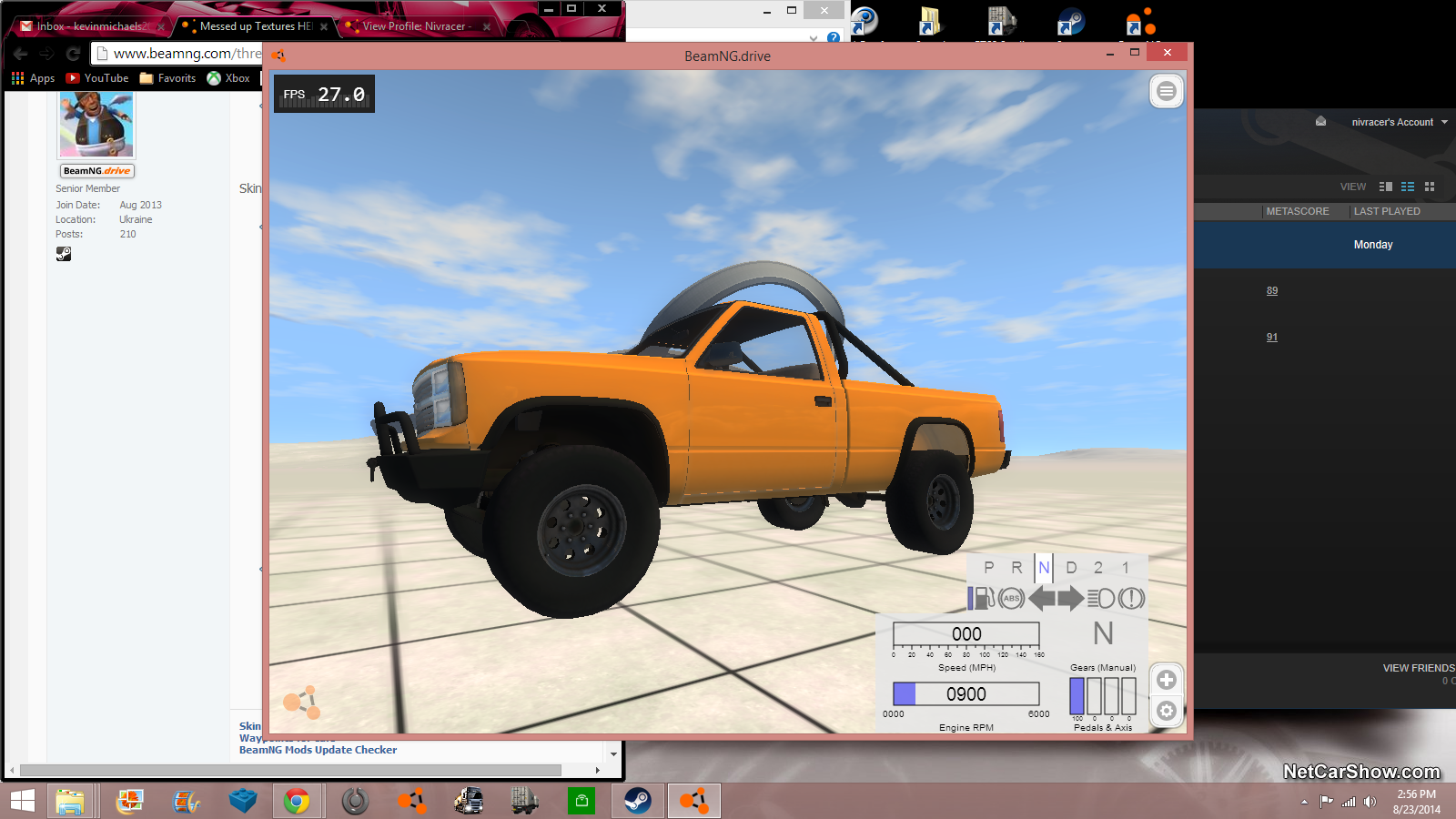Click the left turn signal arrow

[1042, 598]
